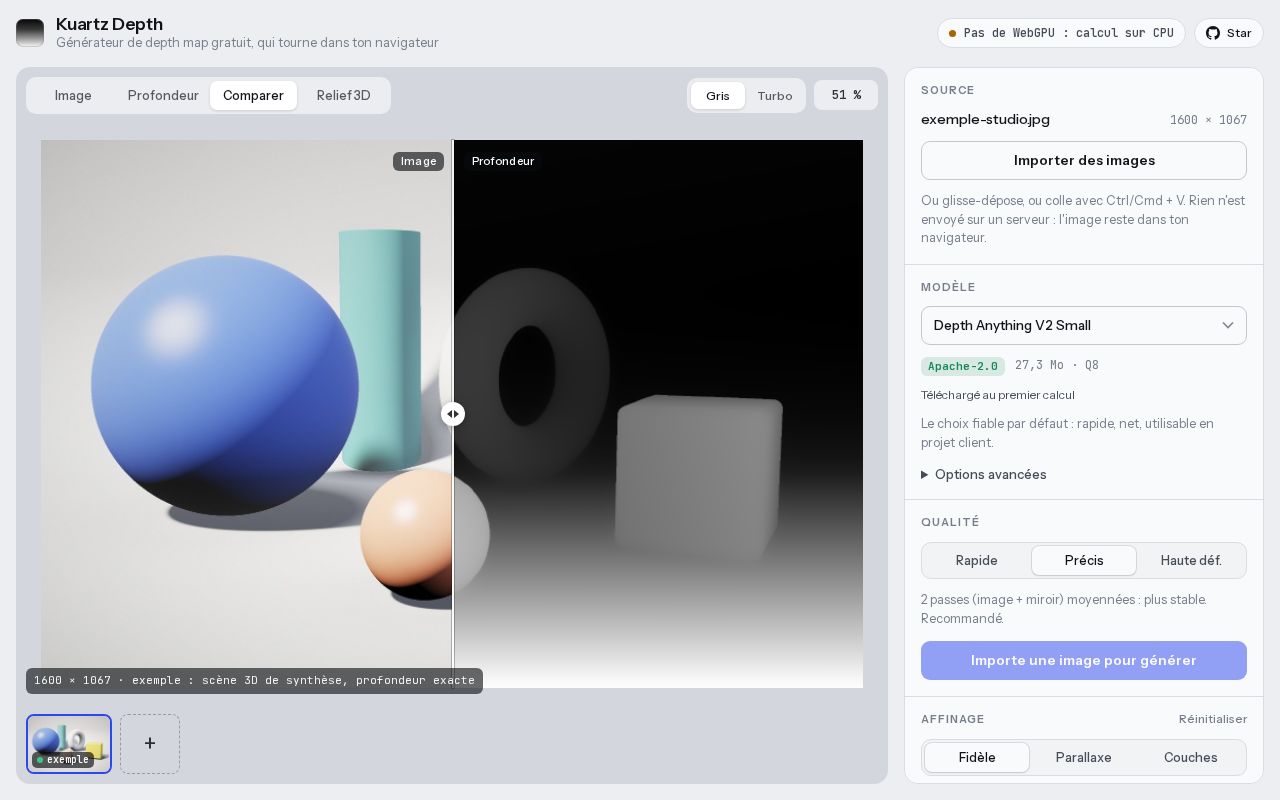
Task: Click the comparison slider handle arrows
Action: click(453, 414)
